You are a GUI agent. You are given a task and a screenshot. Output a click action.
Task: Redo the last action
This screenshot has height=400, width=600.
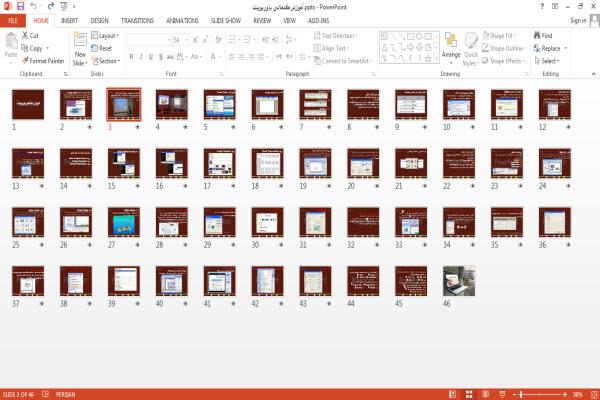point(51,6)
